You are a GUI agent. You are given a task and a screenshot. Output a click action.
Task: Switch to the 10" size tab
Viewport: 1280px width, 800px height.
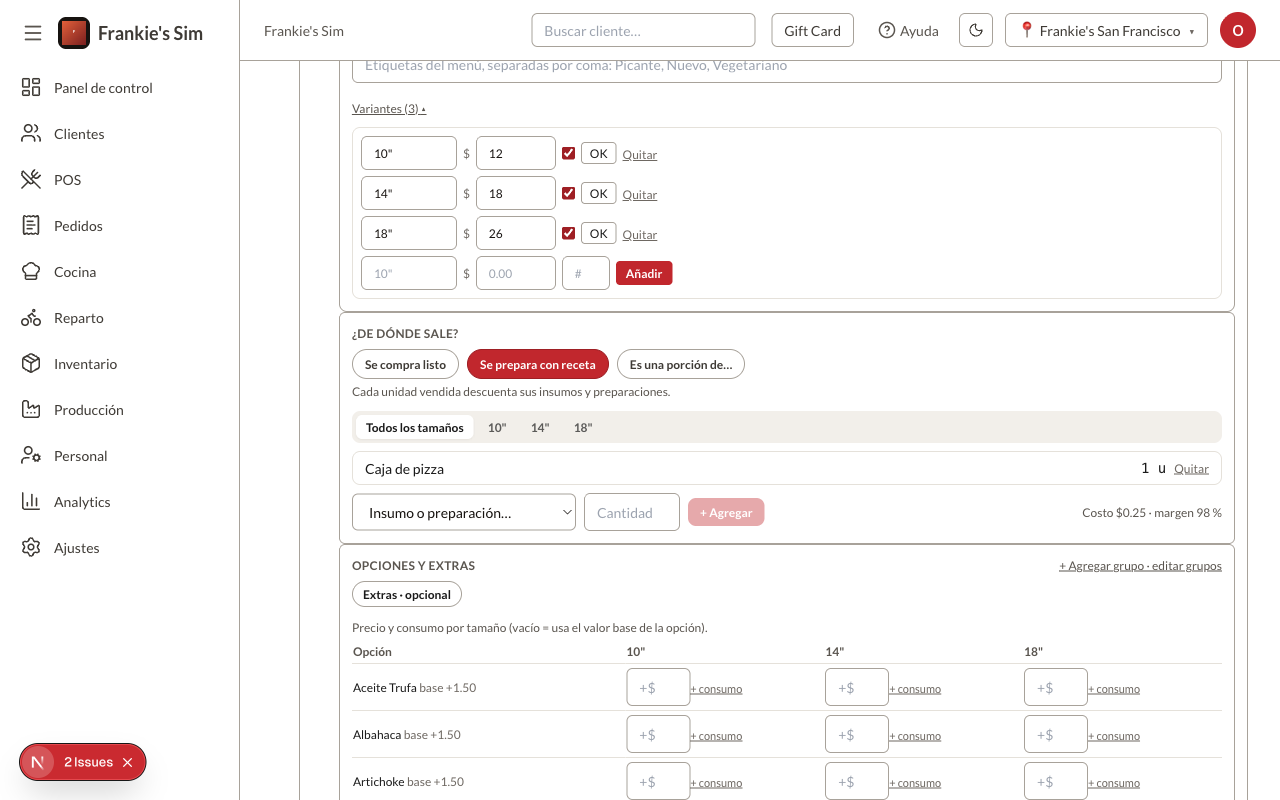click(497, 427)
